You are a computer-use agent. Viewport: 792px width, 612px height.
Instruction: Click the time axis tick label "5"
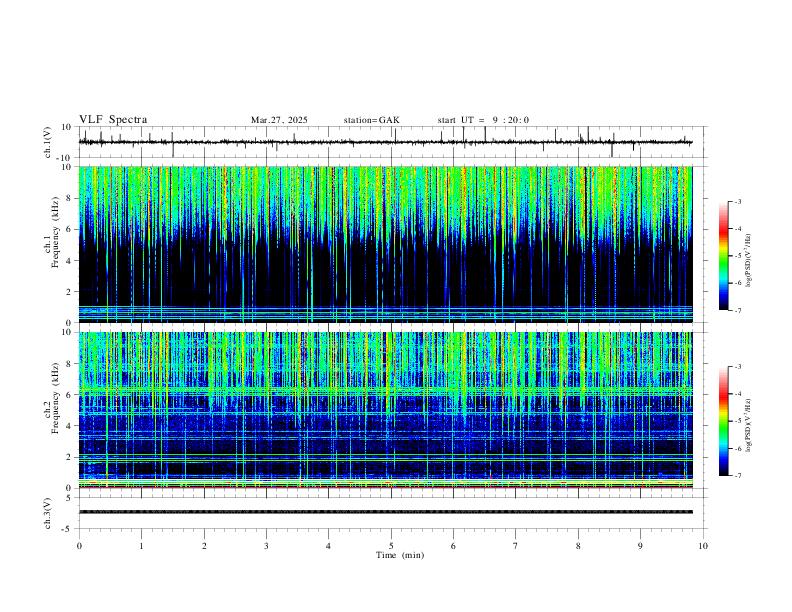(x=391, y=546)
